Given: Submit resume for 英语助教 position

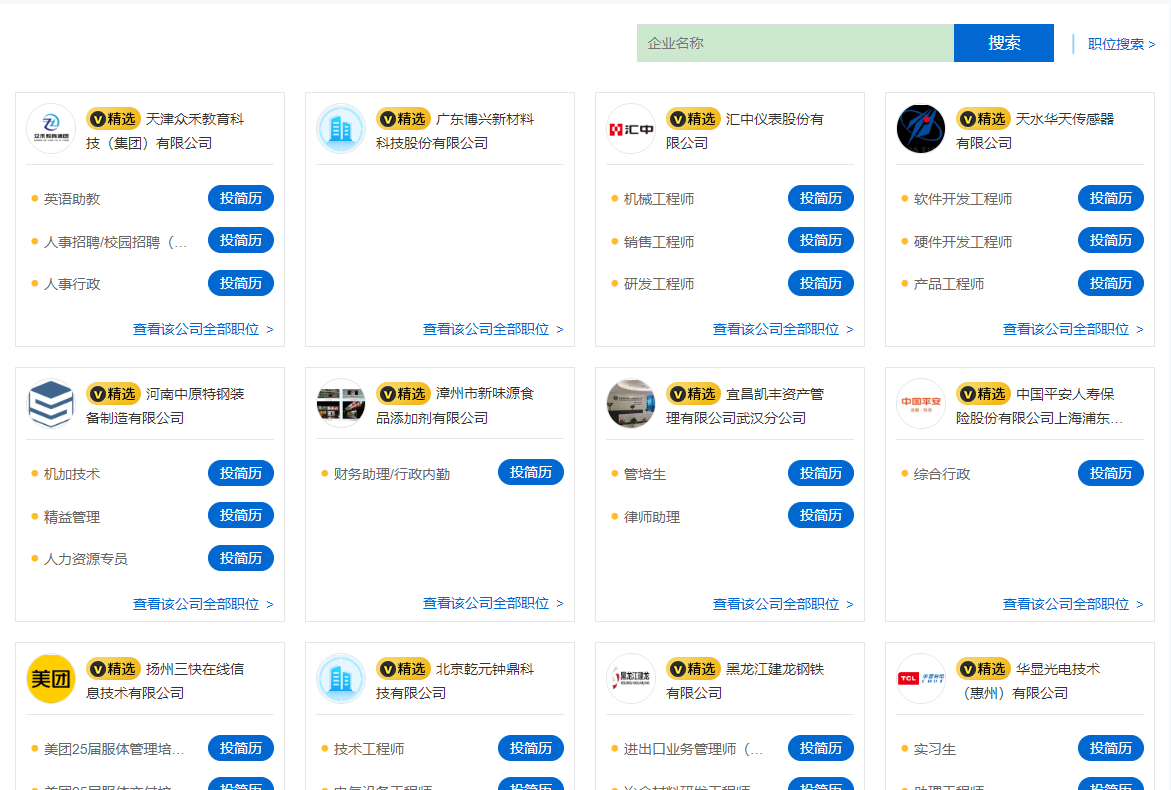Looking at the screenshot, I should coord(241,198).
